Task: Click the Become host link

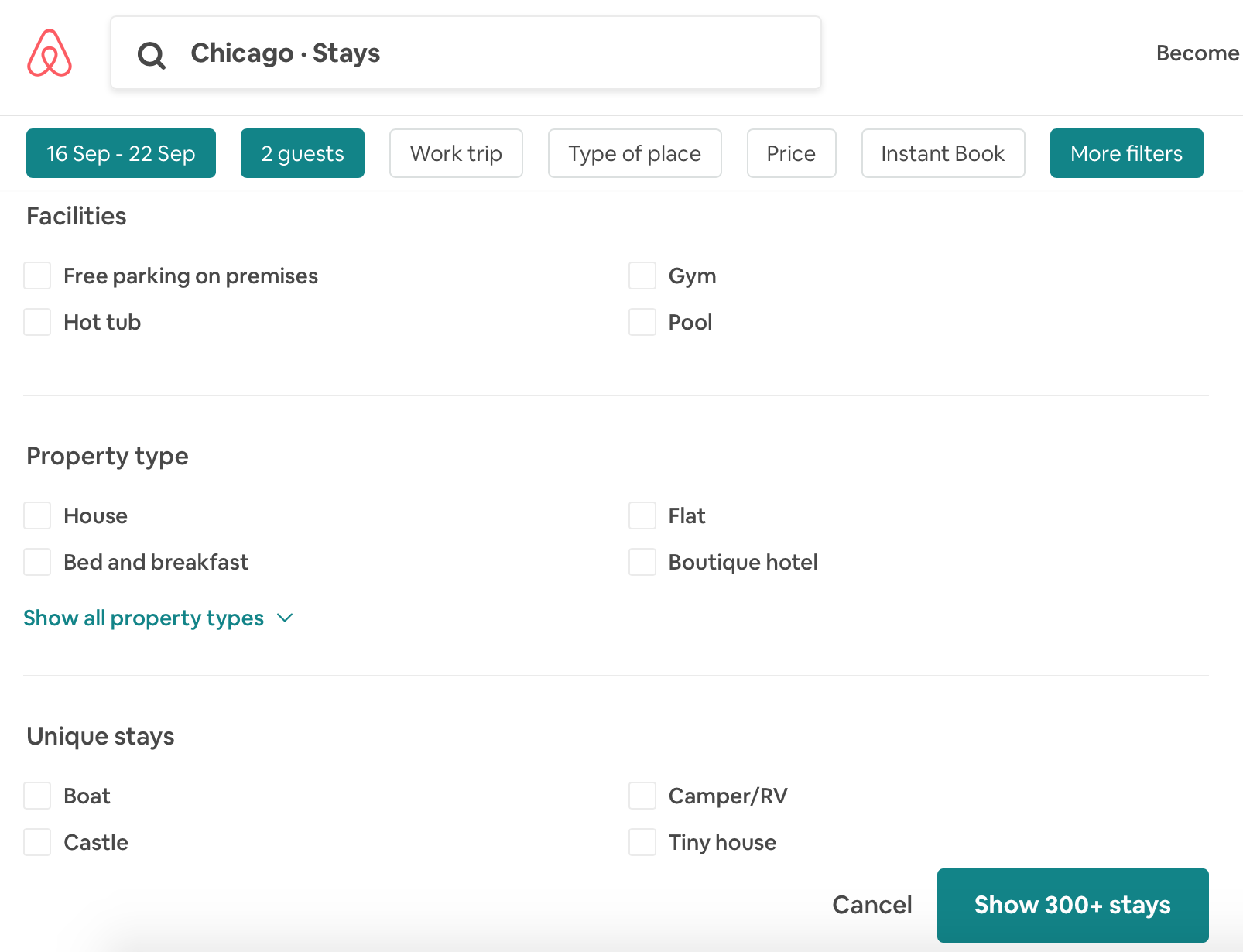Action: [1197, 53]
